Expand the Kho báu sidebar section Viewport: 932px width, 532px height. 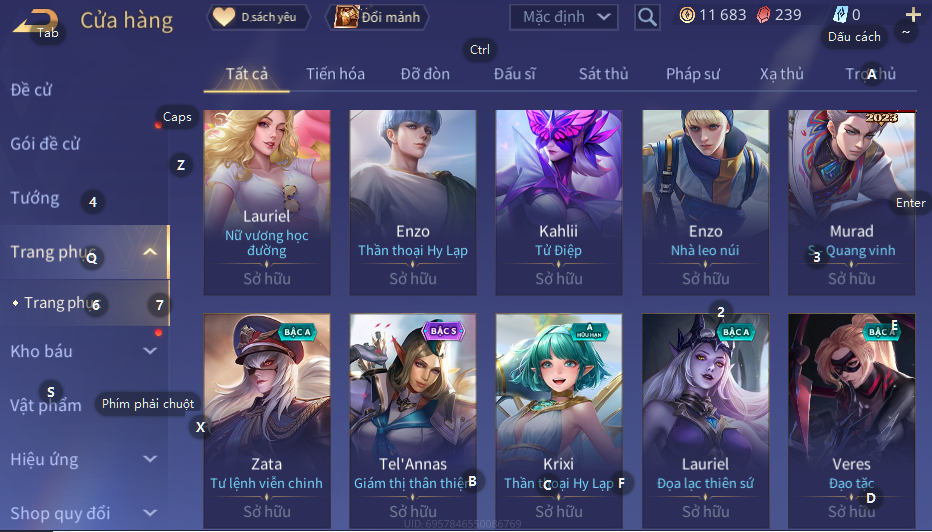click(150, 351)
